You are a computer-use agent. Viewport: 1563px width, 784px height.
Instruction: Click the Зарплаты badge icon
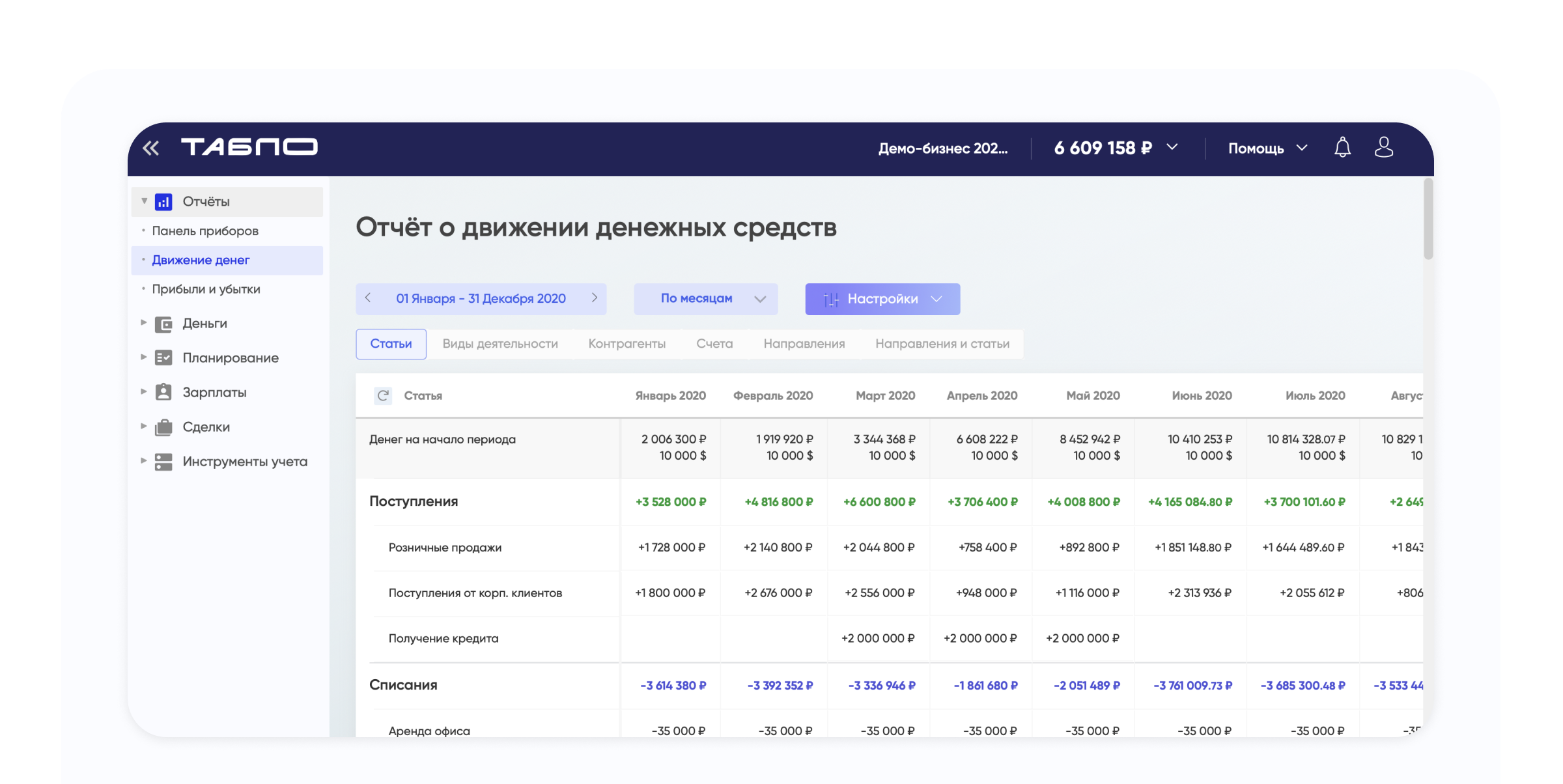pos(163,392)
